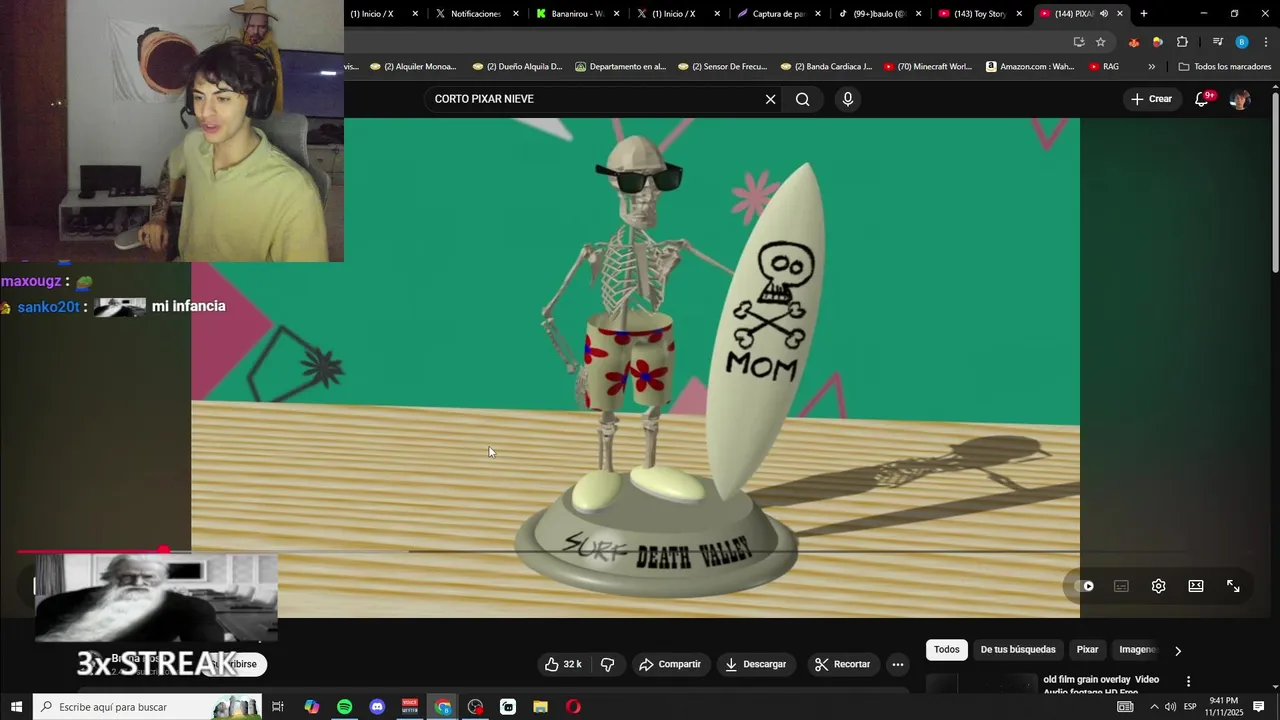Start voice search with the microphone icon
The height and width of the screenshot is (720, 1280).
(x=848, y=99)
